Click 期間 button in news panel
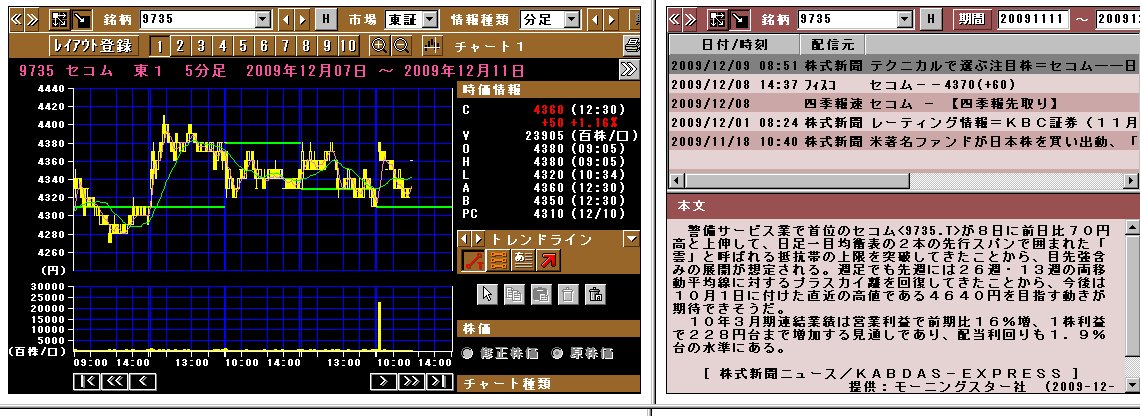 click(x=971, y=20)
